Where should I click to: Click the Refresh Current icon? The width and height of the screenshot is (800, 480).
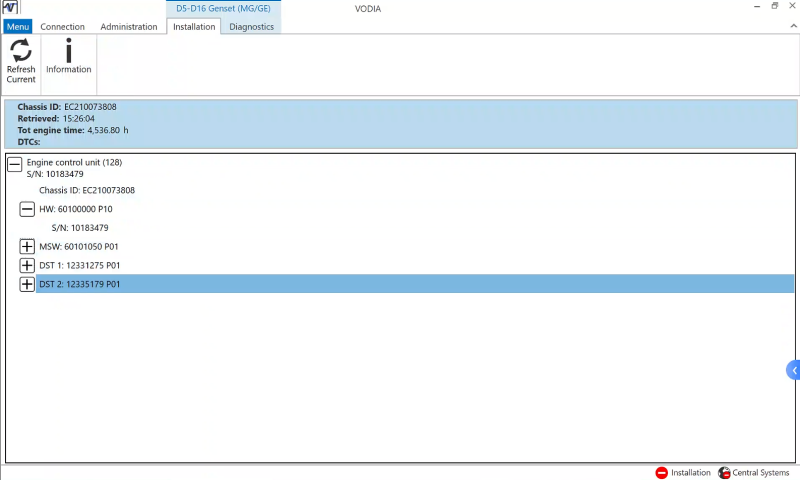point(21,52)
